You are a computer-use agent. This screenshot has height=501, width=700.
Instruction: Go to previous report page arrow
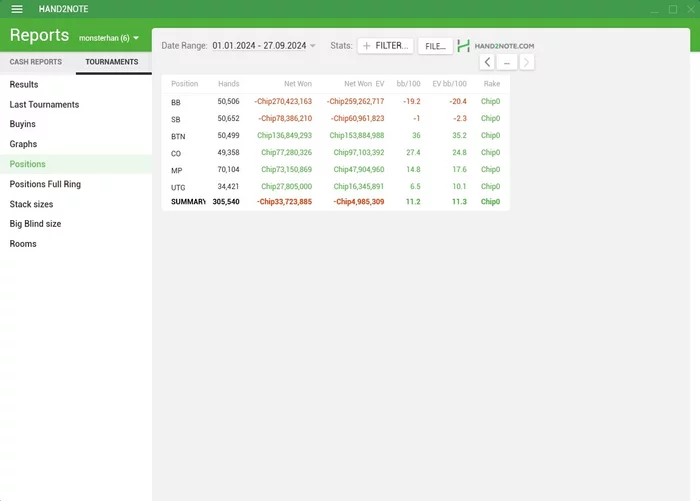point(487,62)
